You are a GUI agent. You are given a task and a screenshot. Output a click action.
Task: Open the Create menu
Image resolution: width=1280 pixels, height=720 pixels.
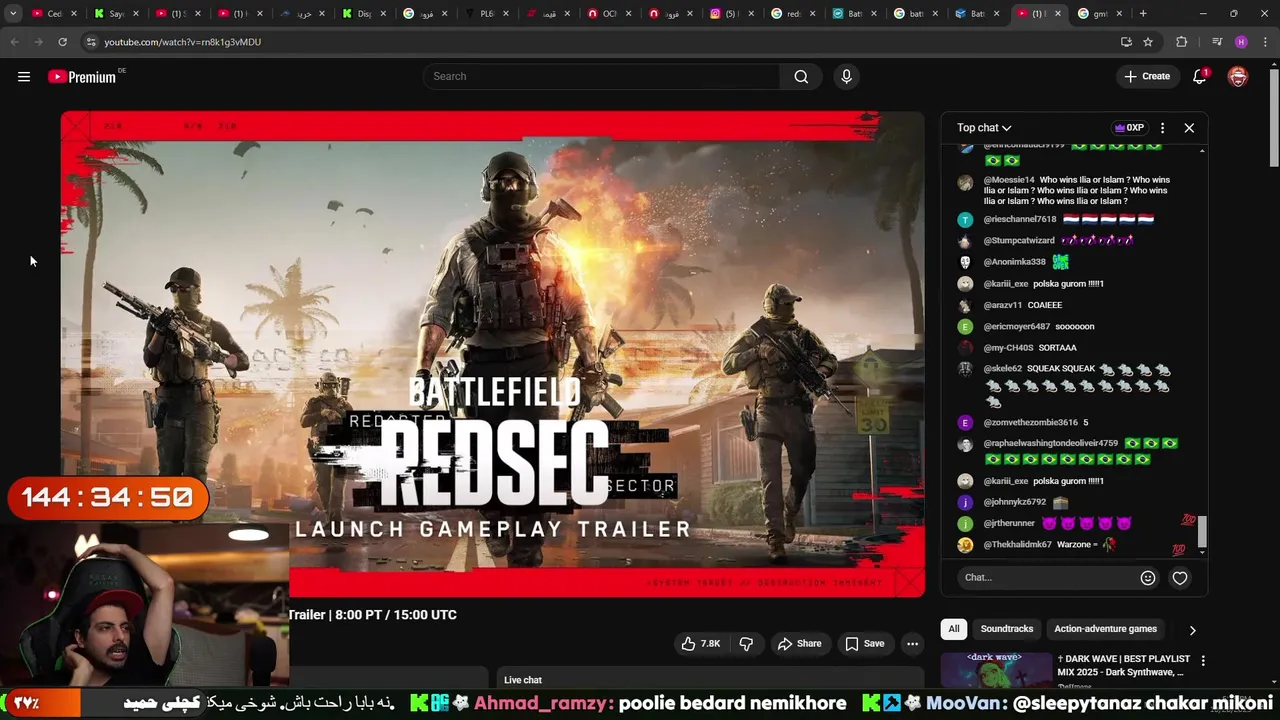pyautogui.click(x=1147, y=77)
